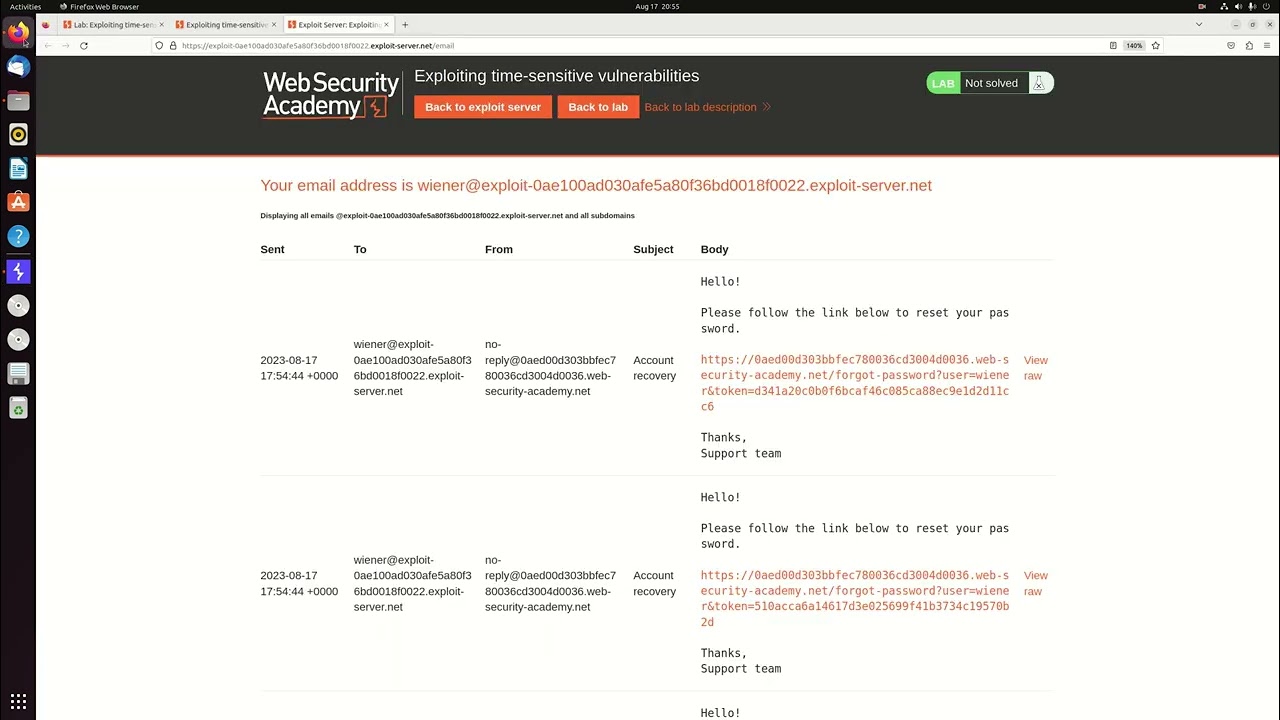Click the padlock site info icon
This screenshot has width=1280, height=720.
[x=172, y=45]
